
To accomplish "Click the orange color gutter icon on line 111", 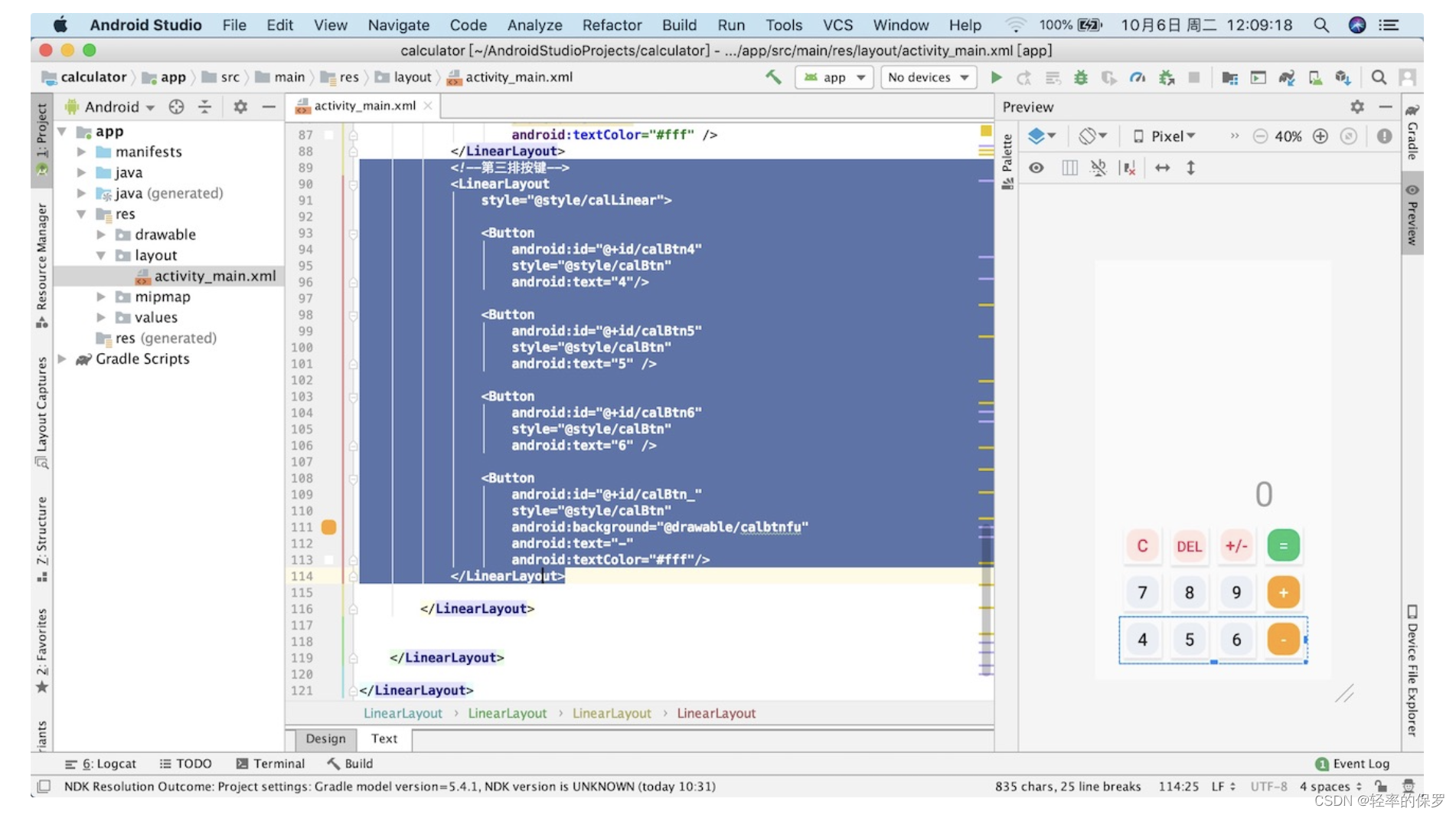I will coord(329,527).
